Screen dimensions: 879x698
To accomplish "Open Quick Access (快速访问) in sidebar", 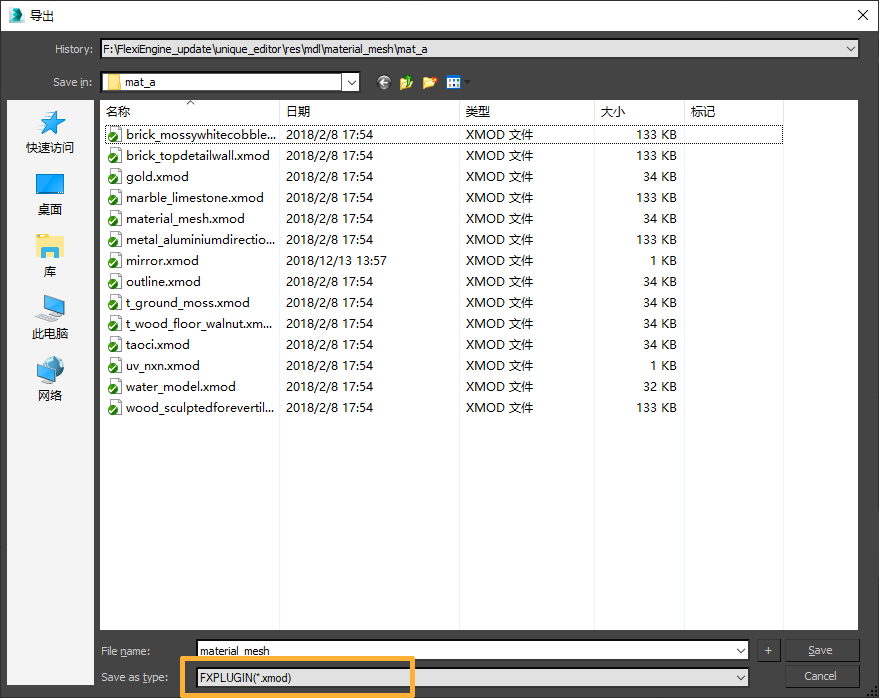I will 50,132.
